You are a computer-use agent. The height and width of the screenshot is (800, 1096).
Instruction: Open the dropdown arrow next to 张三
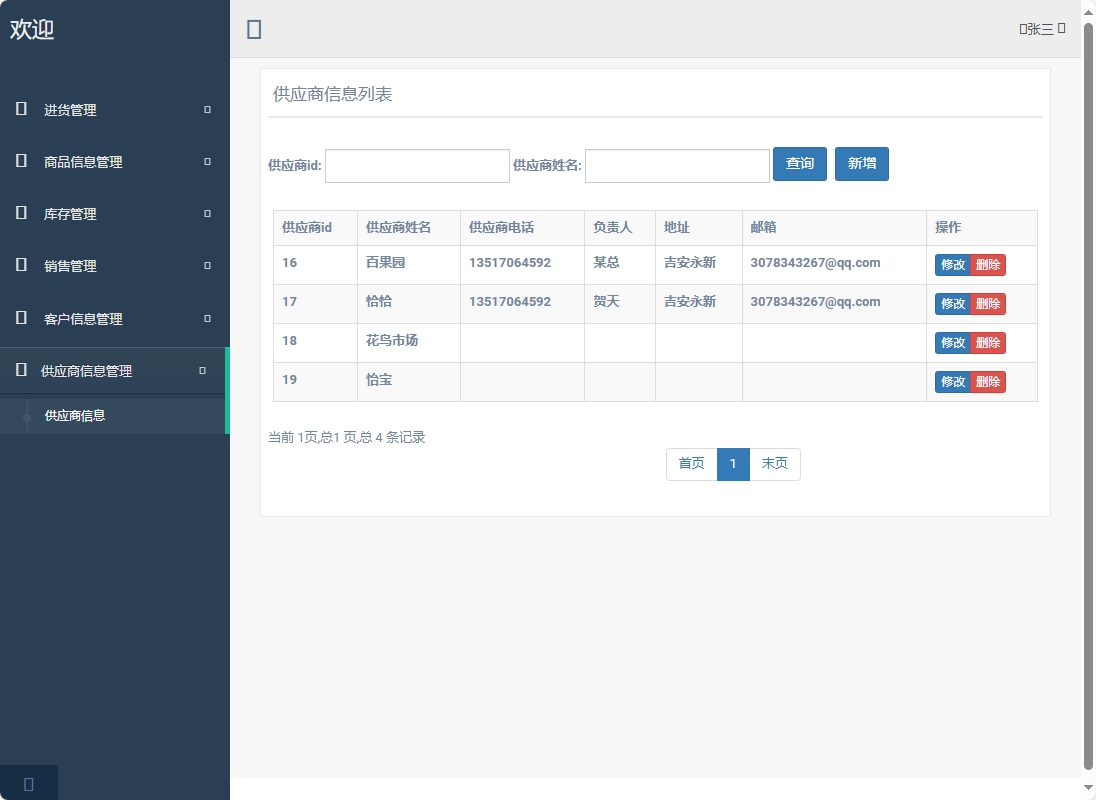coord(1062,28)
